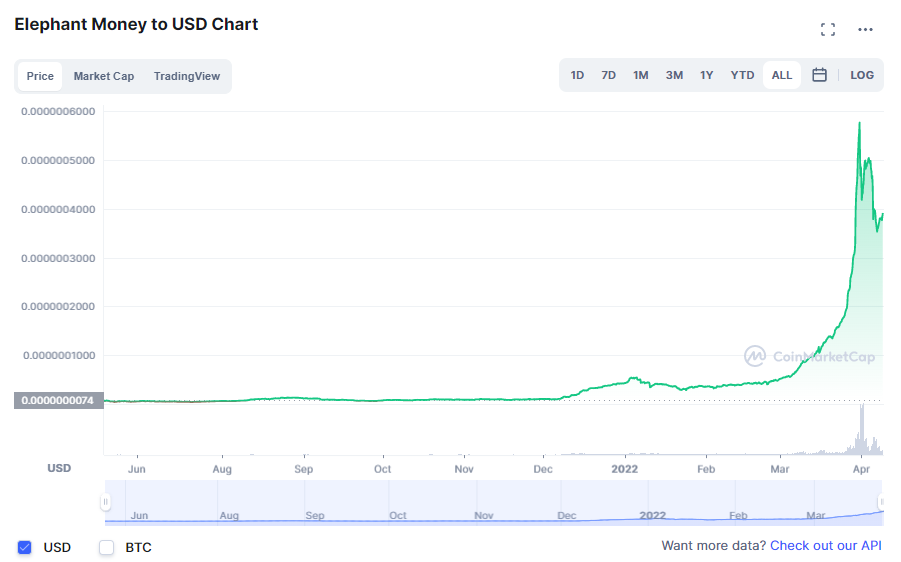Switch to the TradingView tab
Screen dimensions: 901x562
187,76
